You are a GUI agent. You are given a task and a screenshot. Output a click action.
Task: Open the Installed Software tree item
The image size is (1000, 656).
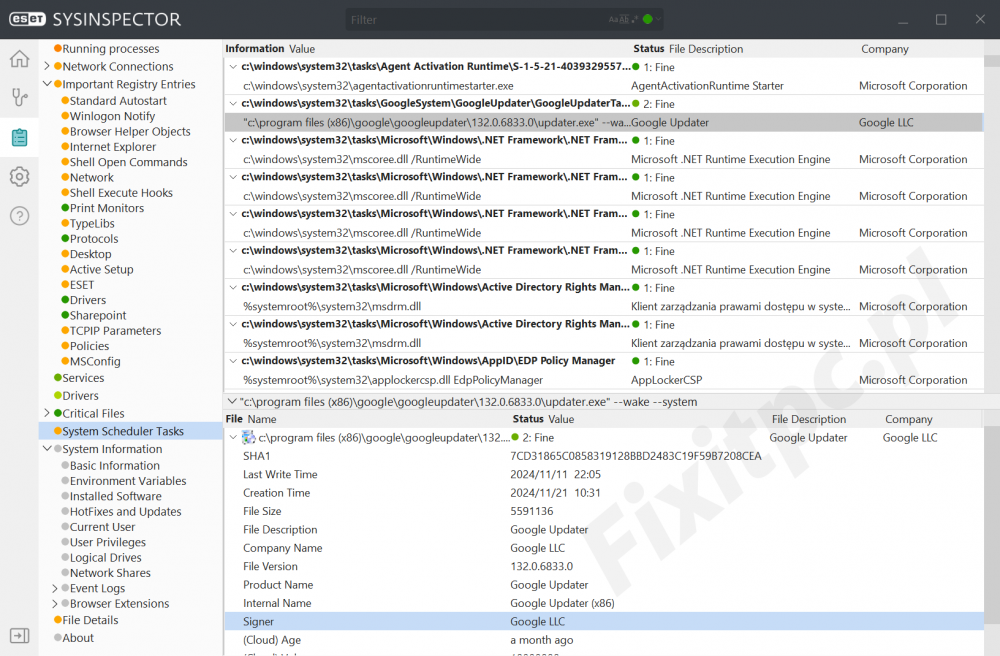coord(115,496)
